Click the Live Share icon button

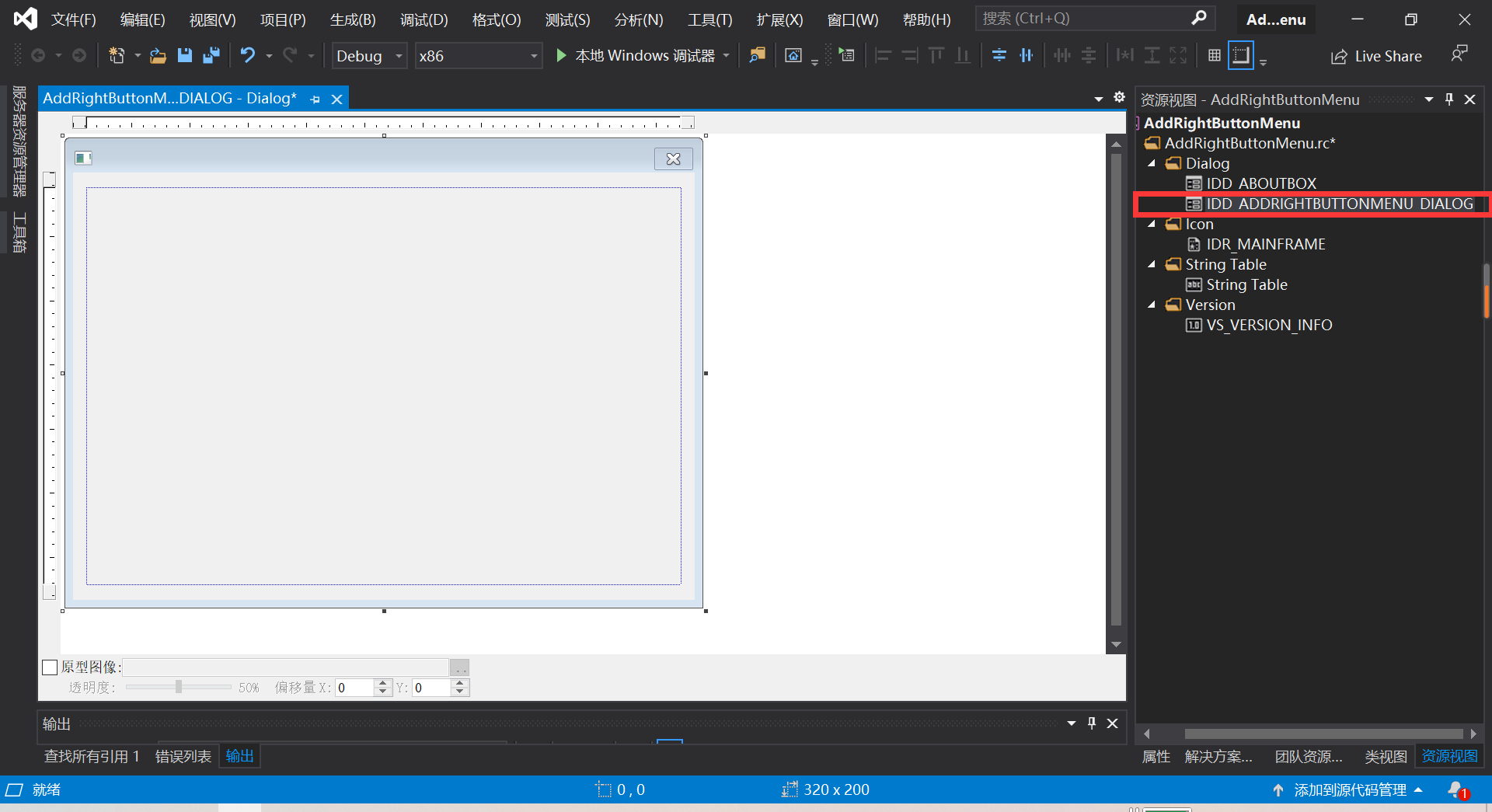(1376, 56)
